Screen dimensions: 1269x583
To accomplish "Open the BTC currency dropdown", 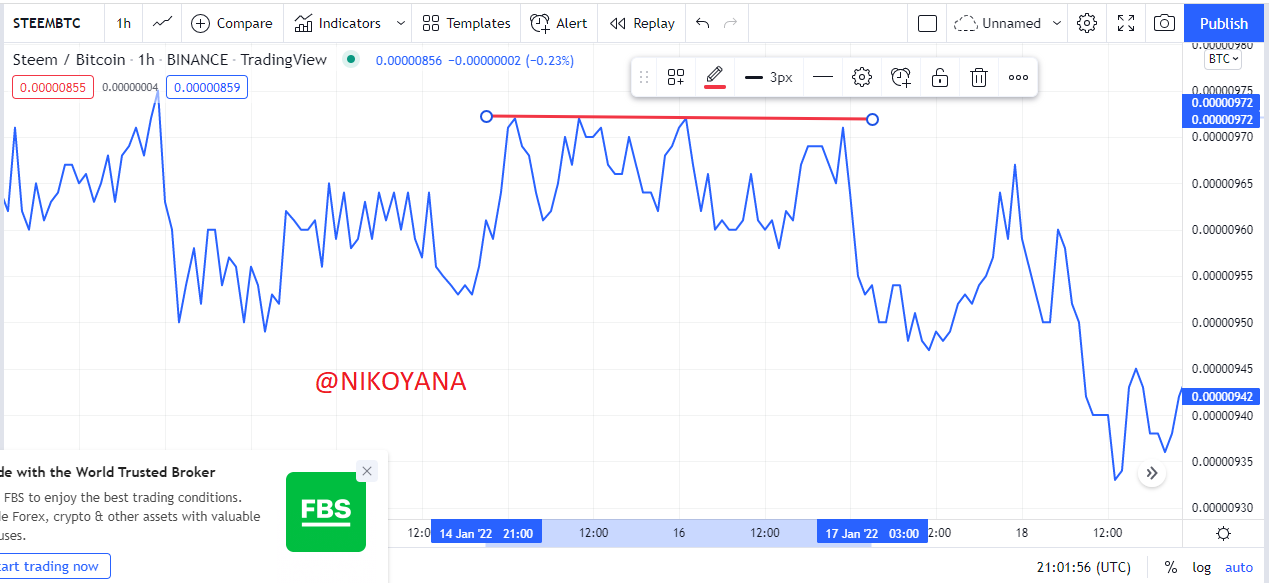I will [1224, 59].
